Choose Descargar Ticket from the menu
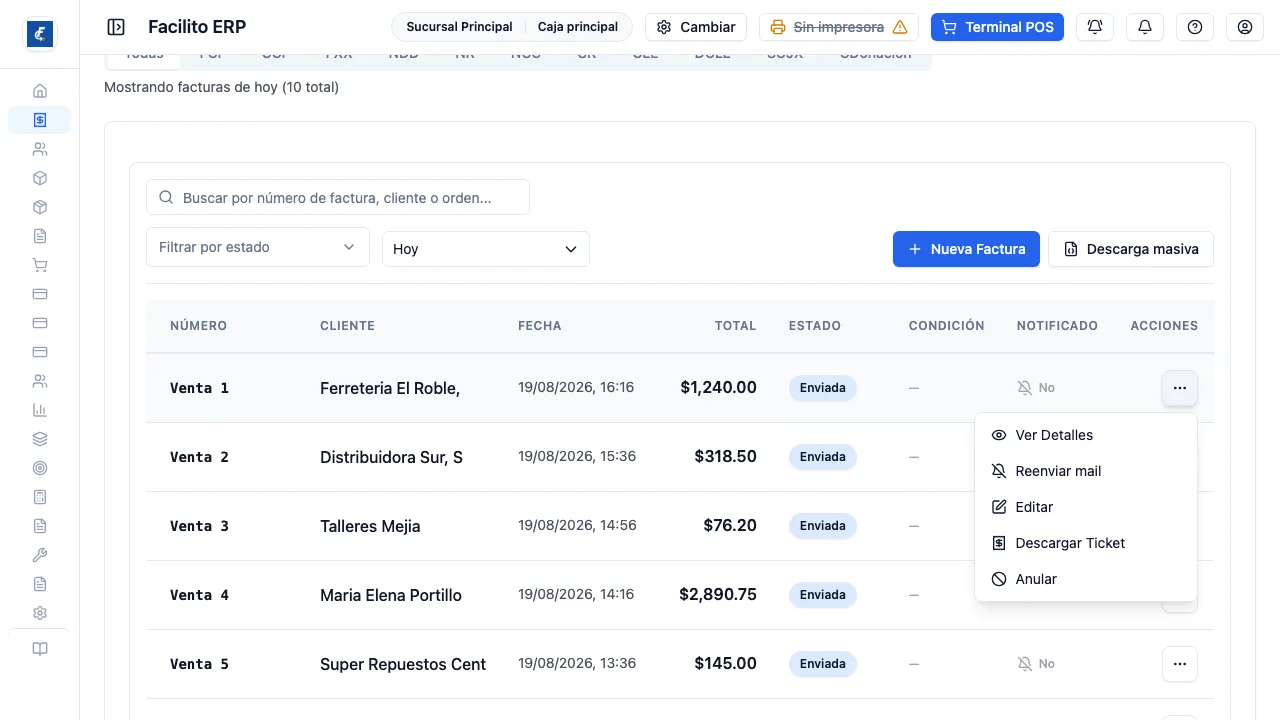Viewport: 1280px width, 720px height. [x=1085, y=543]
